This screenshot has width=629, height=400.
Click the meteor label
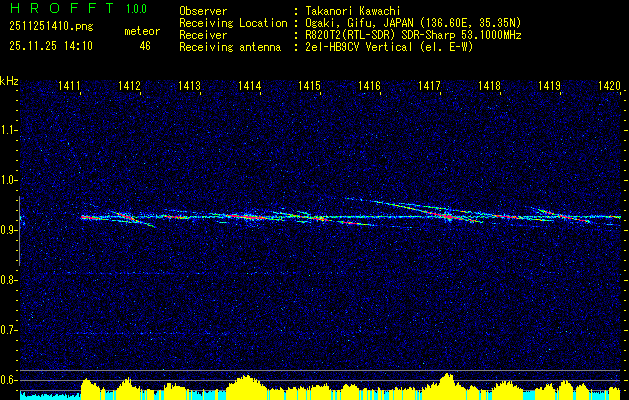coord(142,31)
